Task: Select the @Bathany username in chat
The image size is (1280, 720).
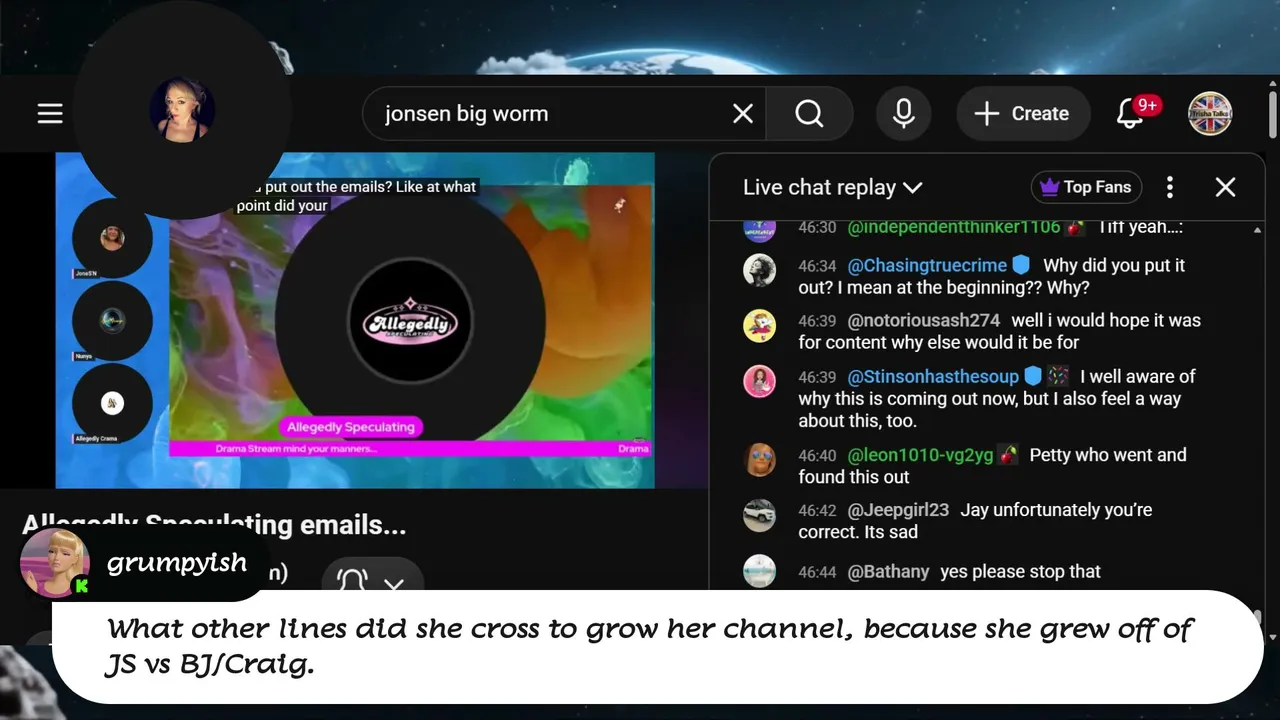Action: [888, 572]
